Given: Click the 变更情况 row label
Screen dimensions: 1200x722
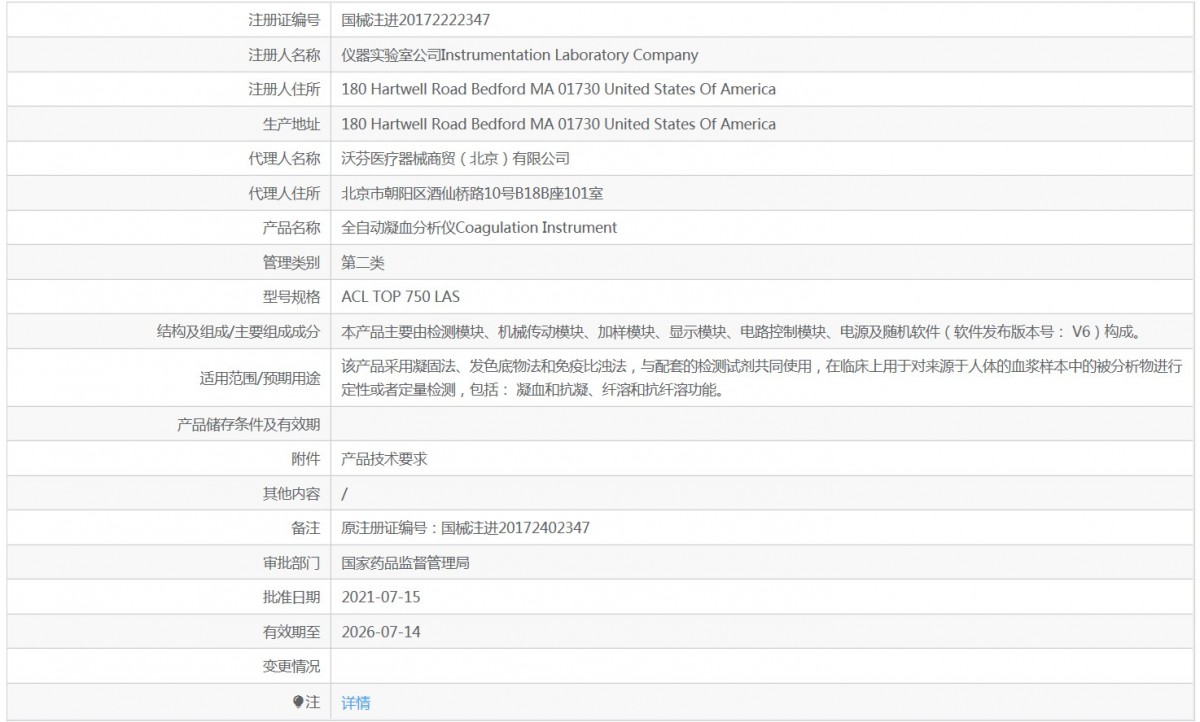Looking at the screenshot, I should click(x=291, y=666).
